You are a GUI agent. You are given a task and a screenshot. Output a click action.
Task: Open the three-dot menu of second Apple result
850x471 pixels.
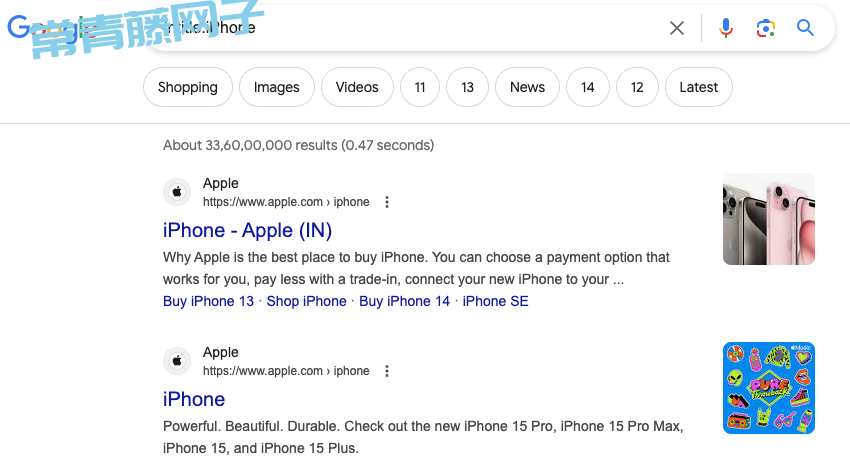coord(387,371)
